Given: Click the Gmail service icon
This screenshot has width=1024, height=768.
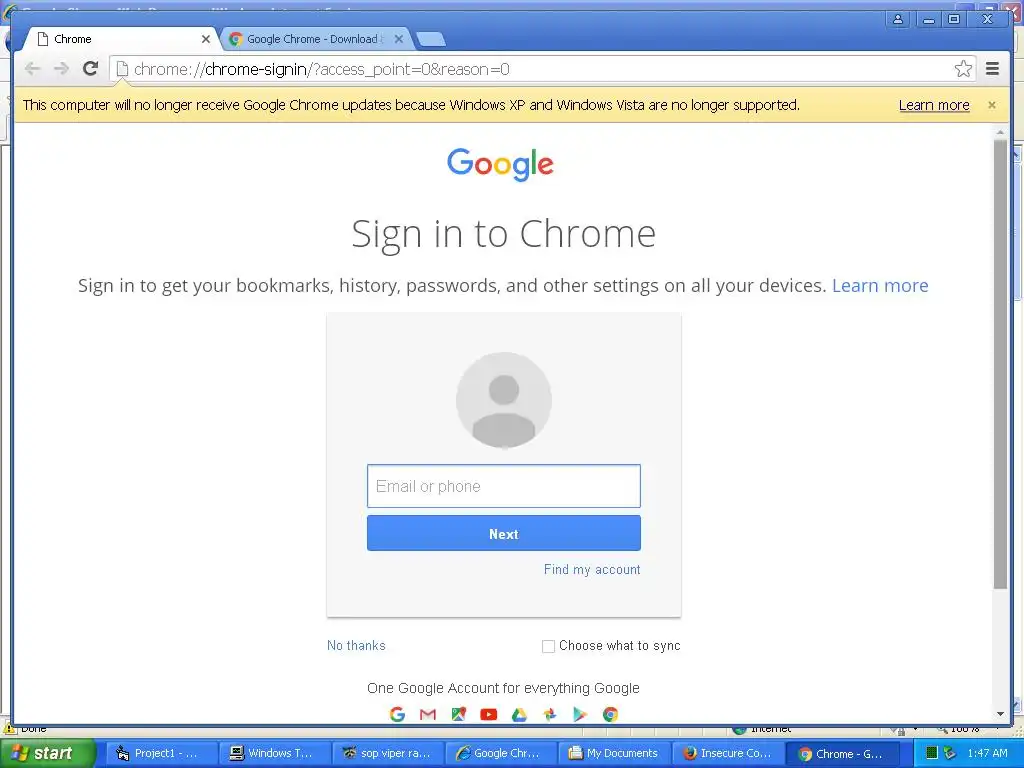Looking at the screenshot, I should (428, 714).
